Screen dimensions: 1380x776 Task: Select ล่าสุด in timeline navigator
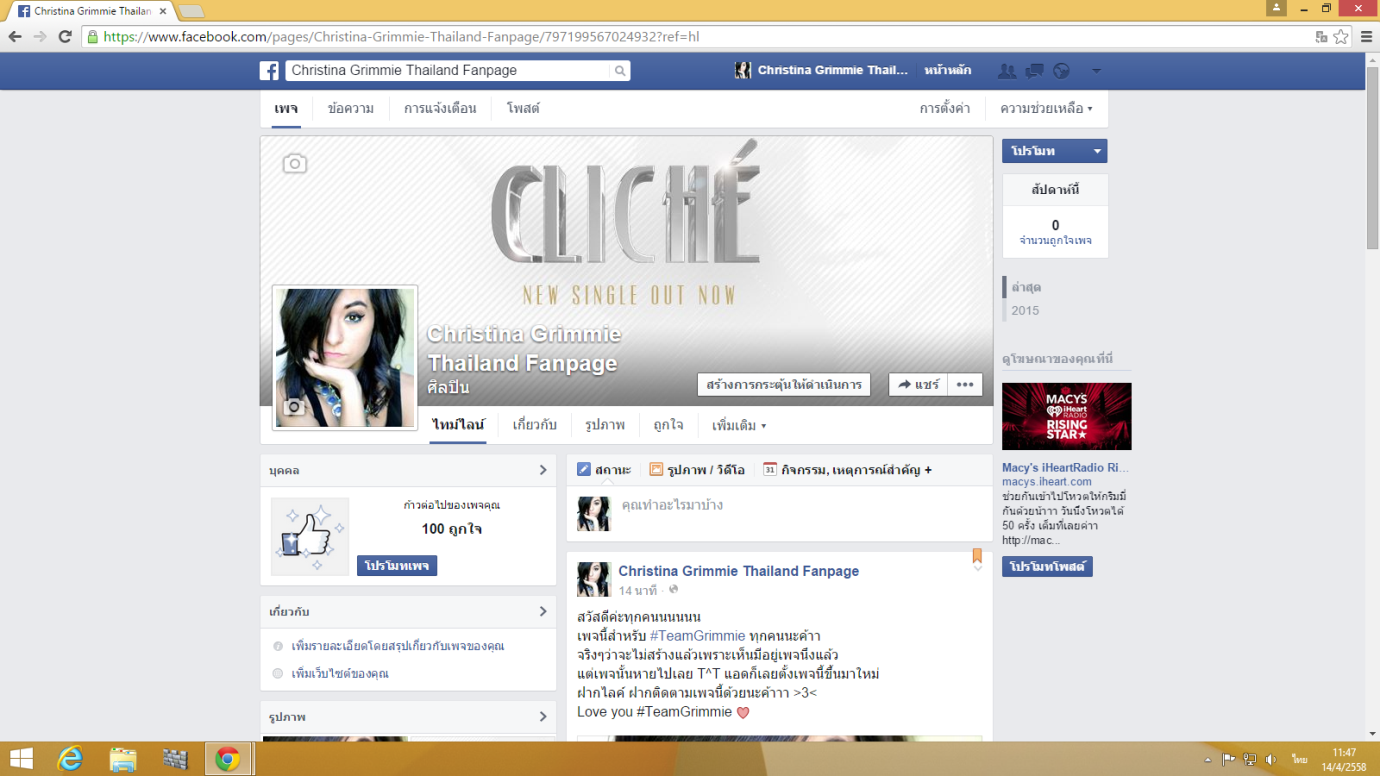tap(1026, 287)
